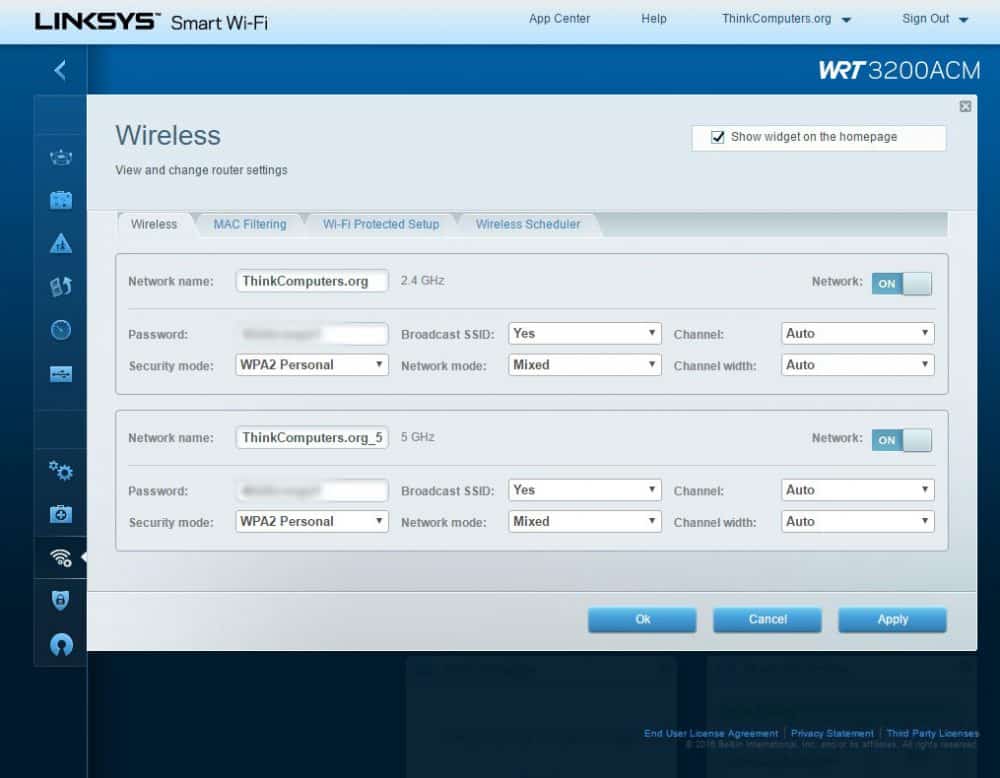Click the 5 GHz Password field

pos(312,490)
